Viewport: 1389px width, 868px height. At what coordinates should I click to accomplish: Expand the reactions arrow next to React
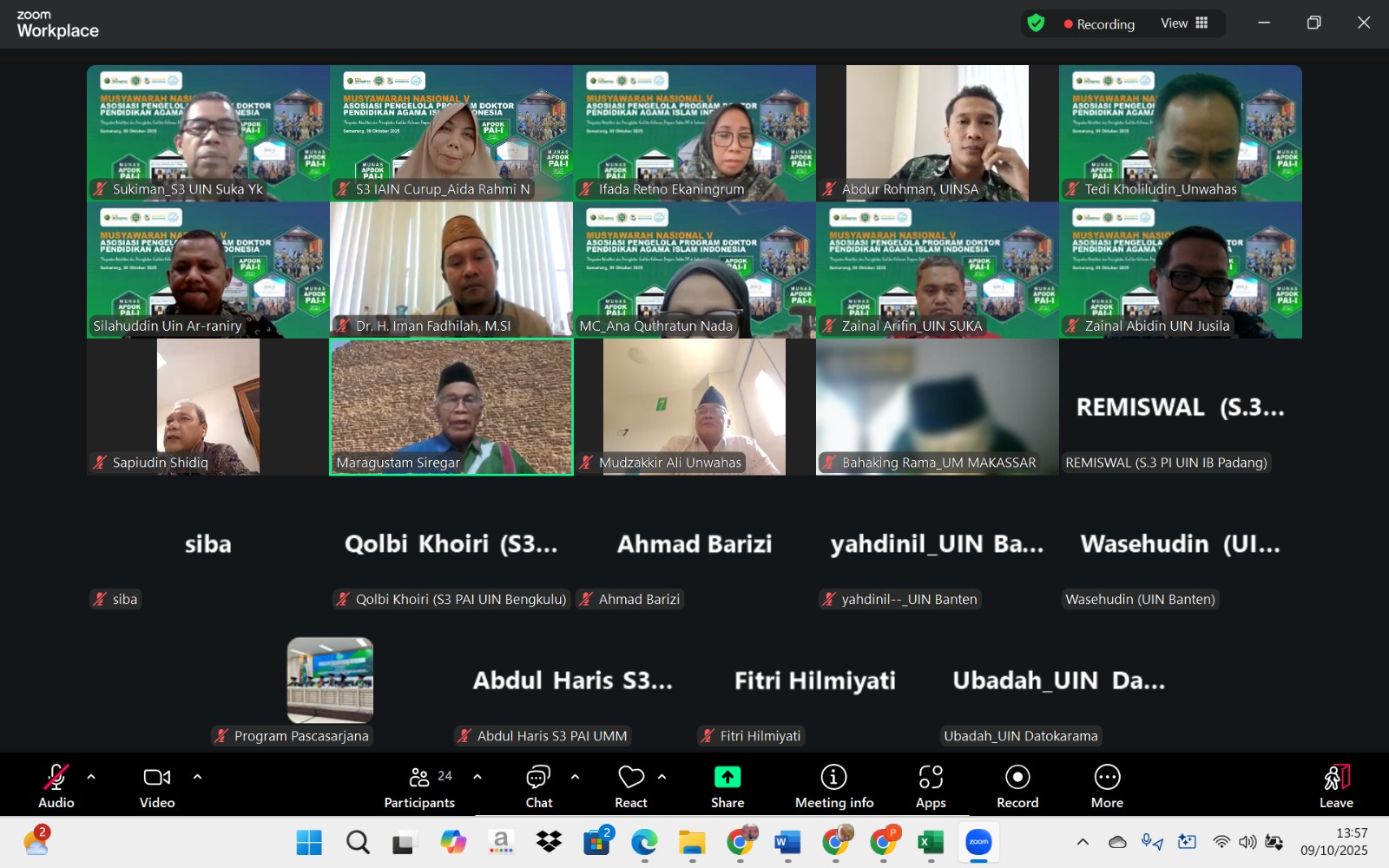tap(662, 777)
